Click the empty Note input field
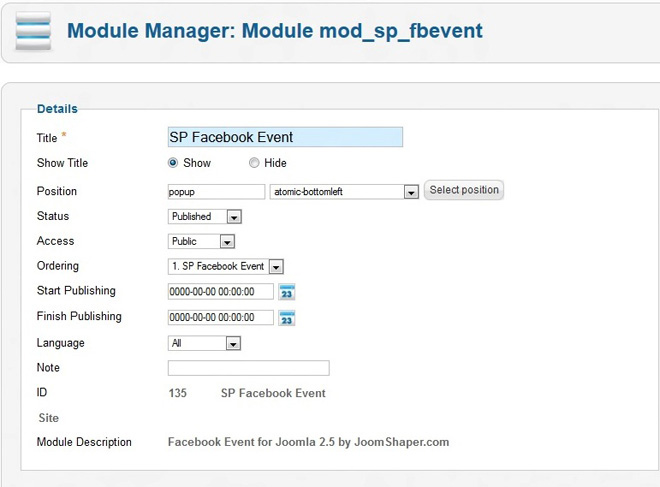This screenshot has width=660, height=487. coord(248,368)
